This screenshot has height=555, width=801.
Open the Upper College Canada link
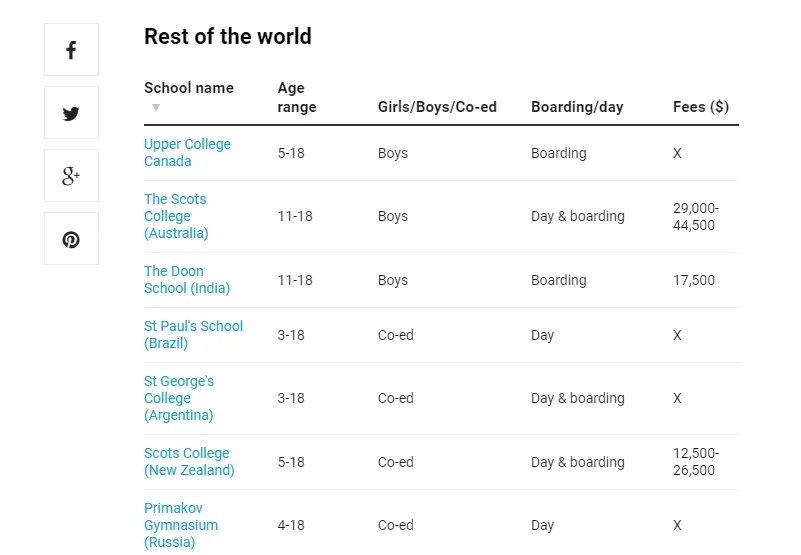(187, 152)
